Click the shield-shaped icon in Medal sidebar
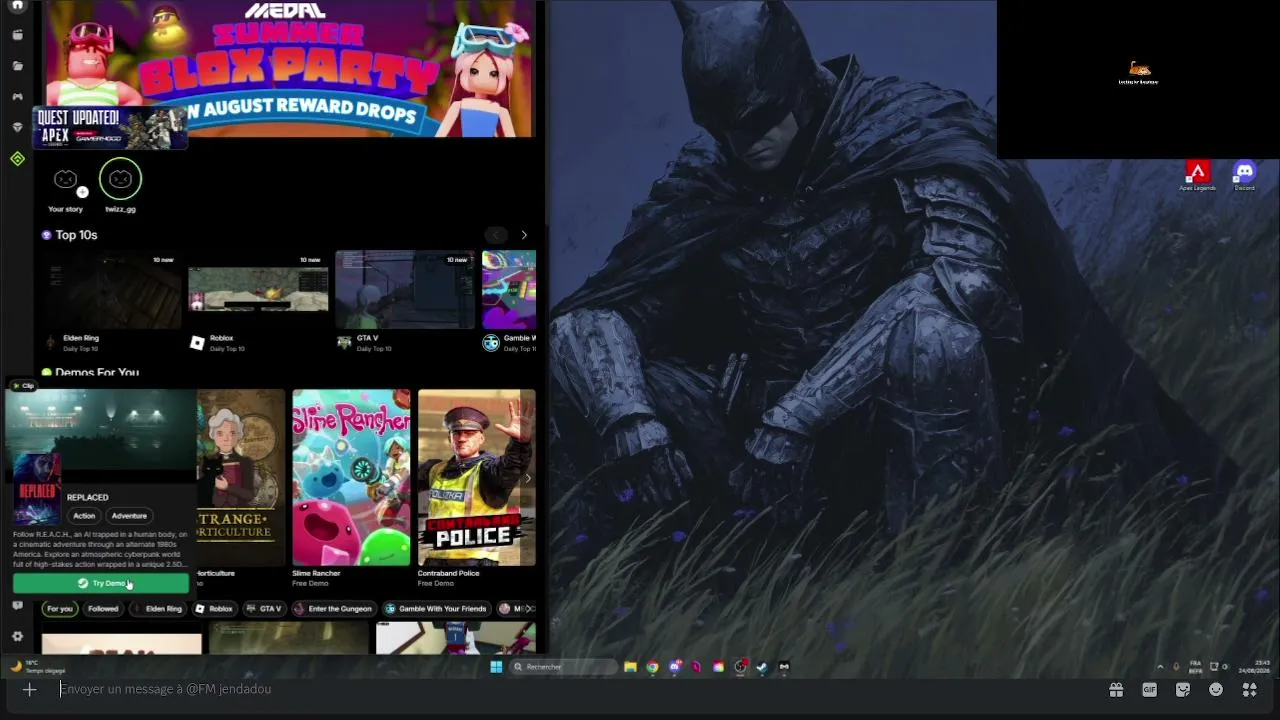 pos(17,127)
